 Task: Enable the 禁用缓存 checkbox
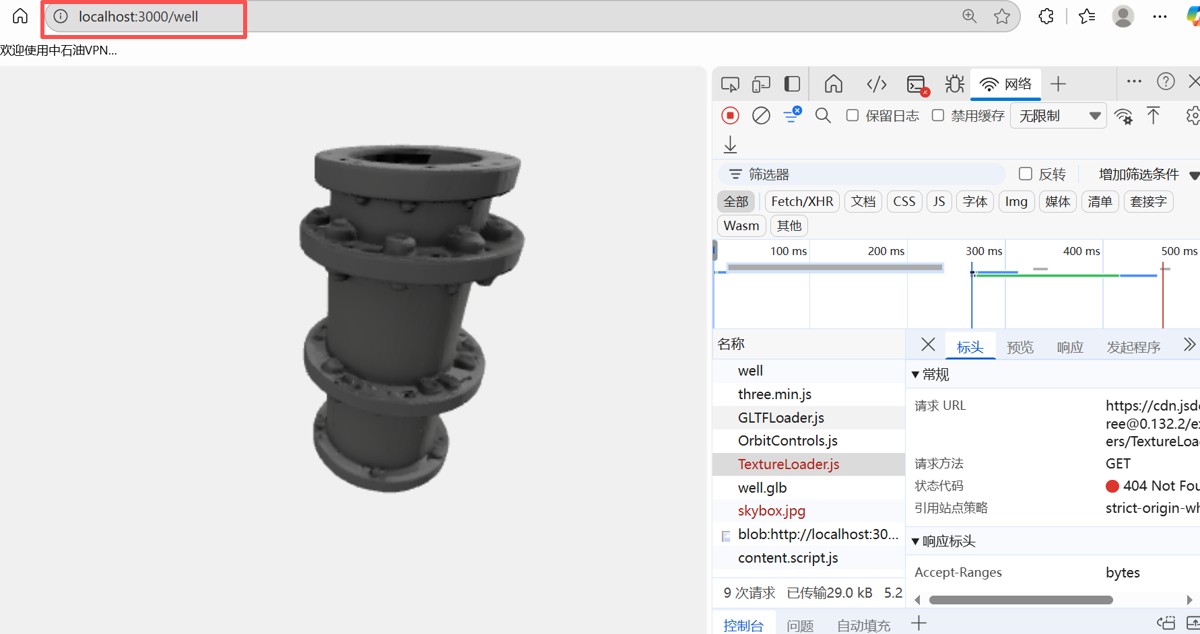point(938,116)
